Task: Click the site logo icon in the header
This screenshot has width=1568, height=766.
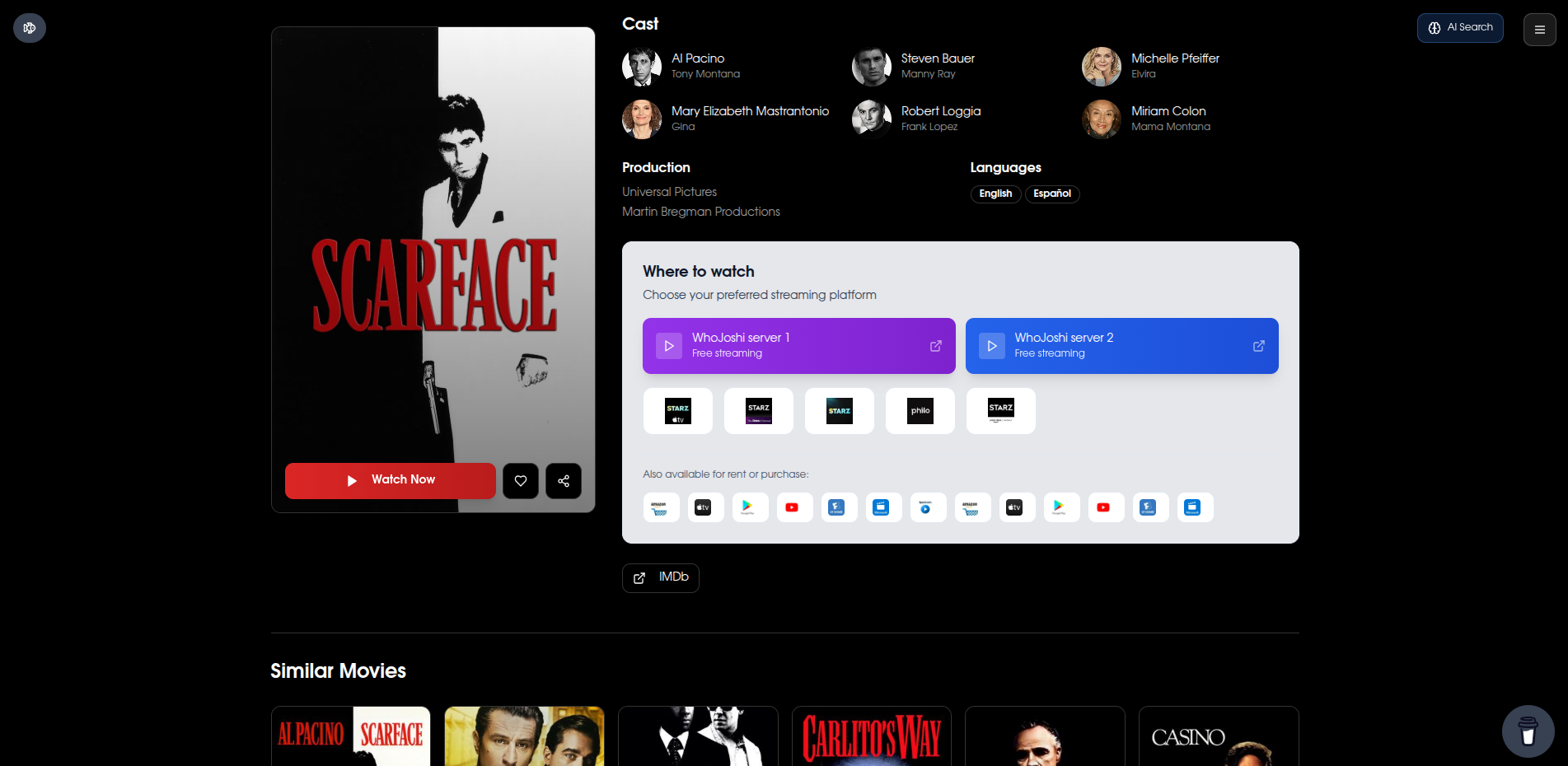Action: (x=30, y=28)
